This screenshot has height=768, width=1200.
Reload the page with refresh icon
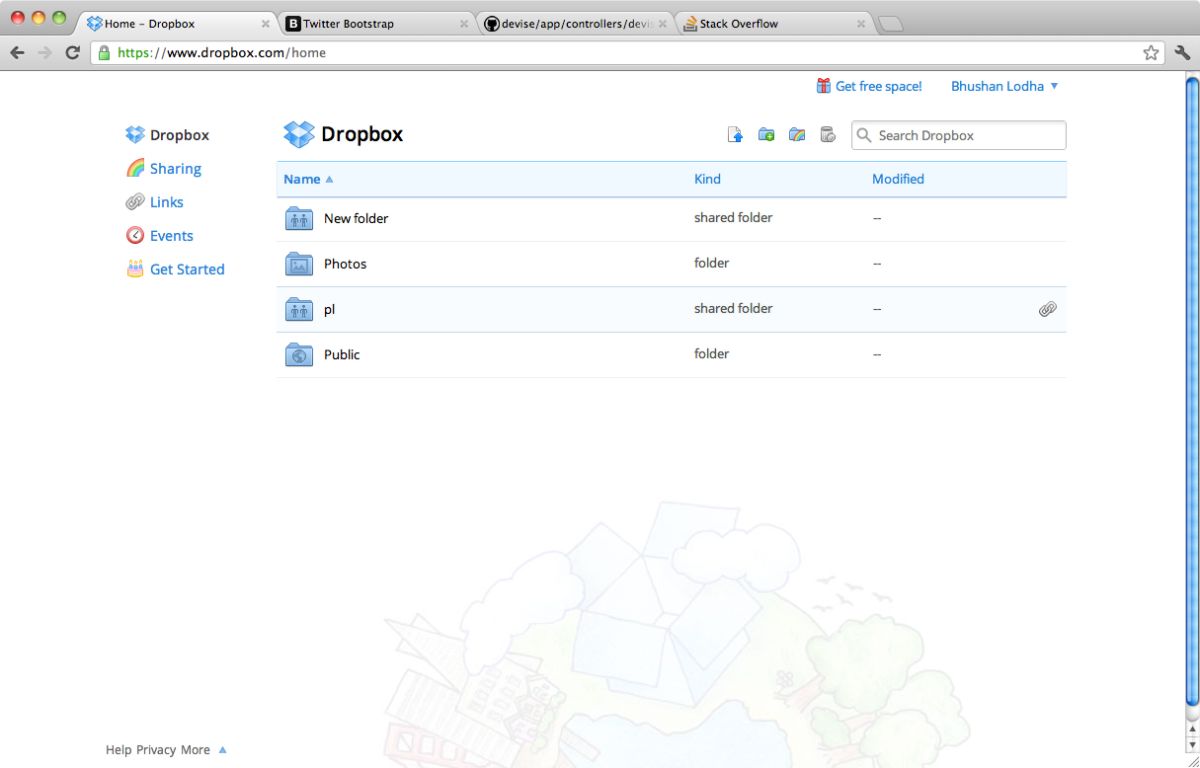pos(72,52)
